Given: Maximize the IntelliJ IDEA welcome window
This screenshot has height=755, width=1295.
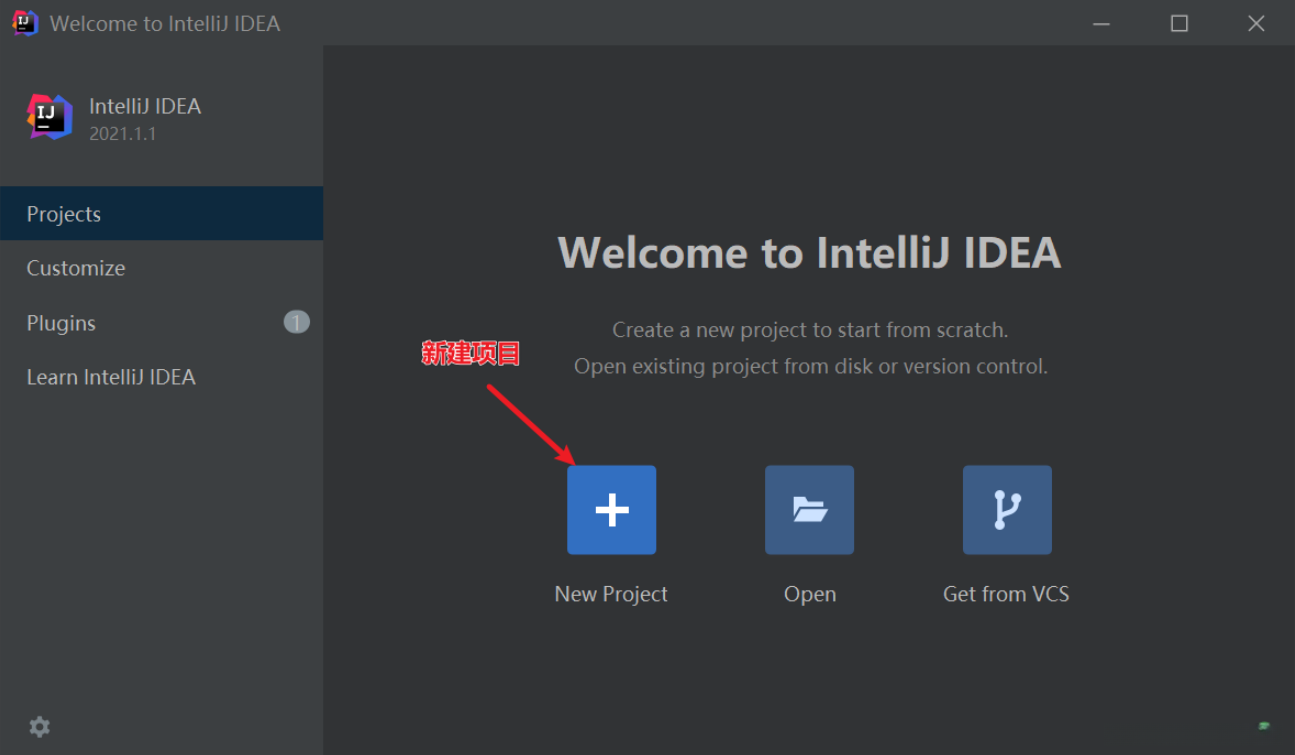Looking at the screenshot, I should click(1179, 23).
